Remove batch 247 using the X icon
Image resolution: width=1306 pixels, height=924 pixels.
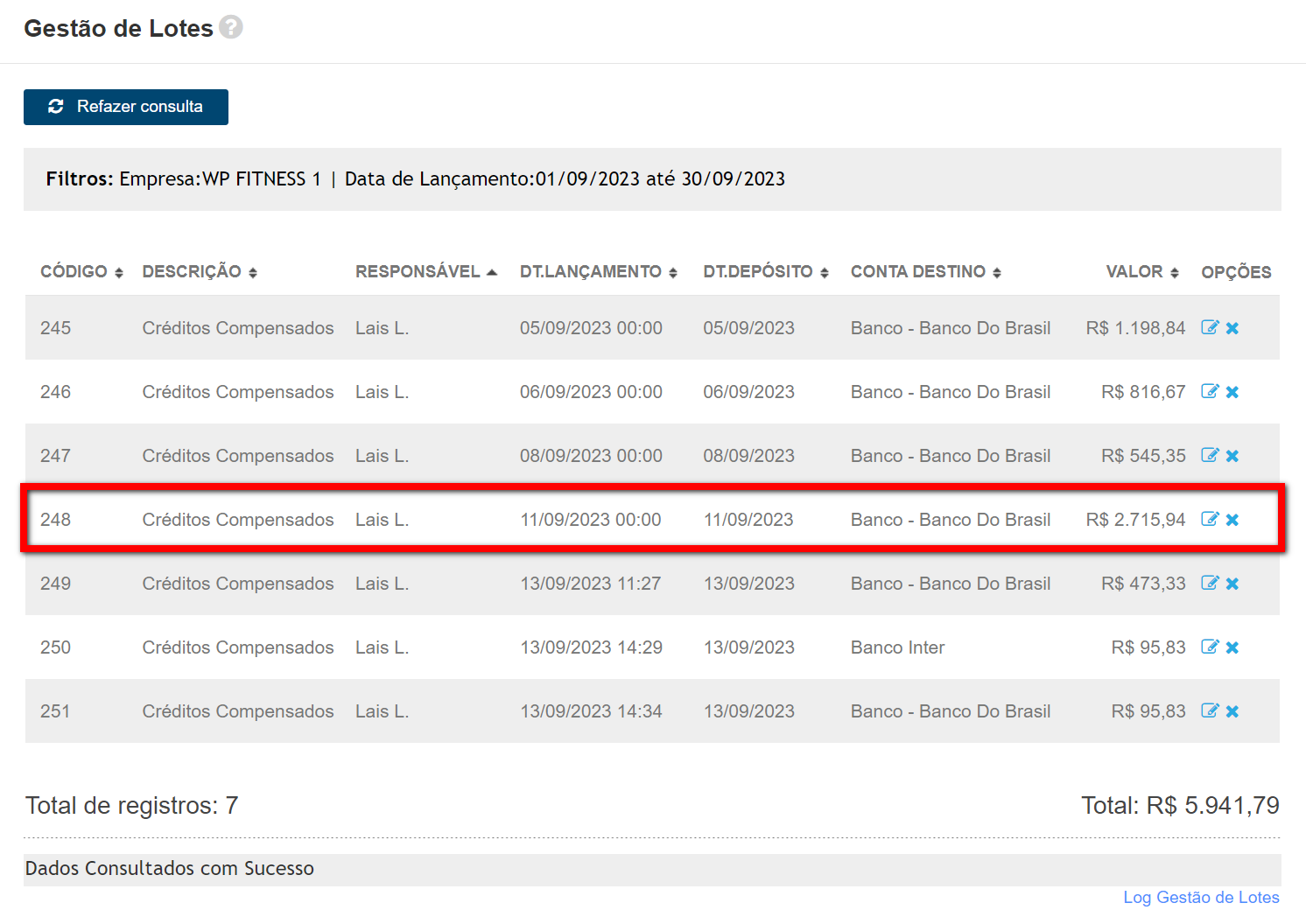point(1232,456)
